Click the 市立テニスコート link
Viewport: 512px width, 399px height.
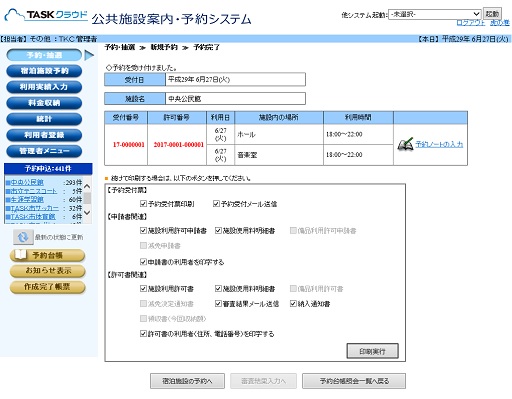coord(34,191)
